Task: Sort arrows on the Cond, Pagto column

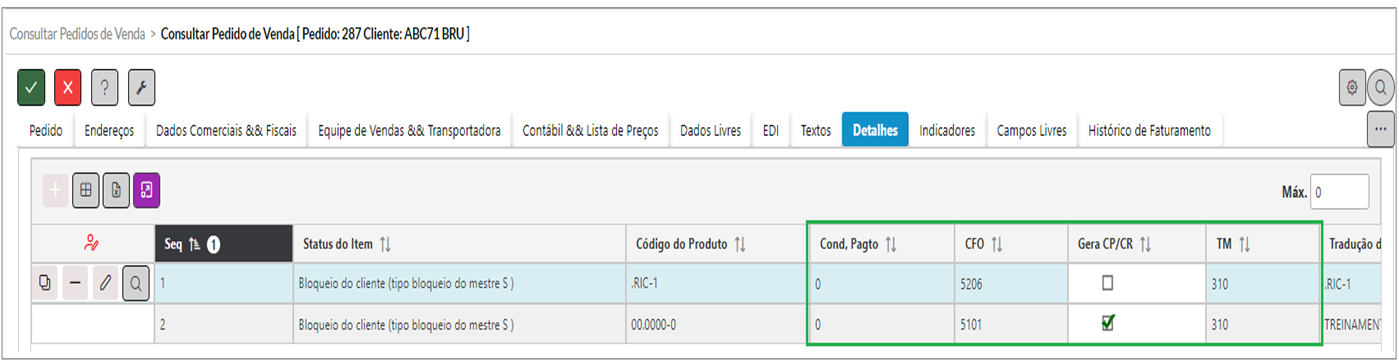Action: click(x=890, y=245)
